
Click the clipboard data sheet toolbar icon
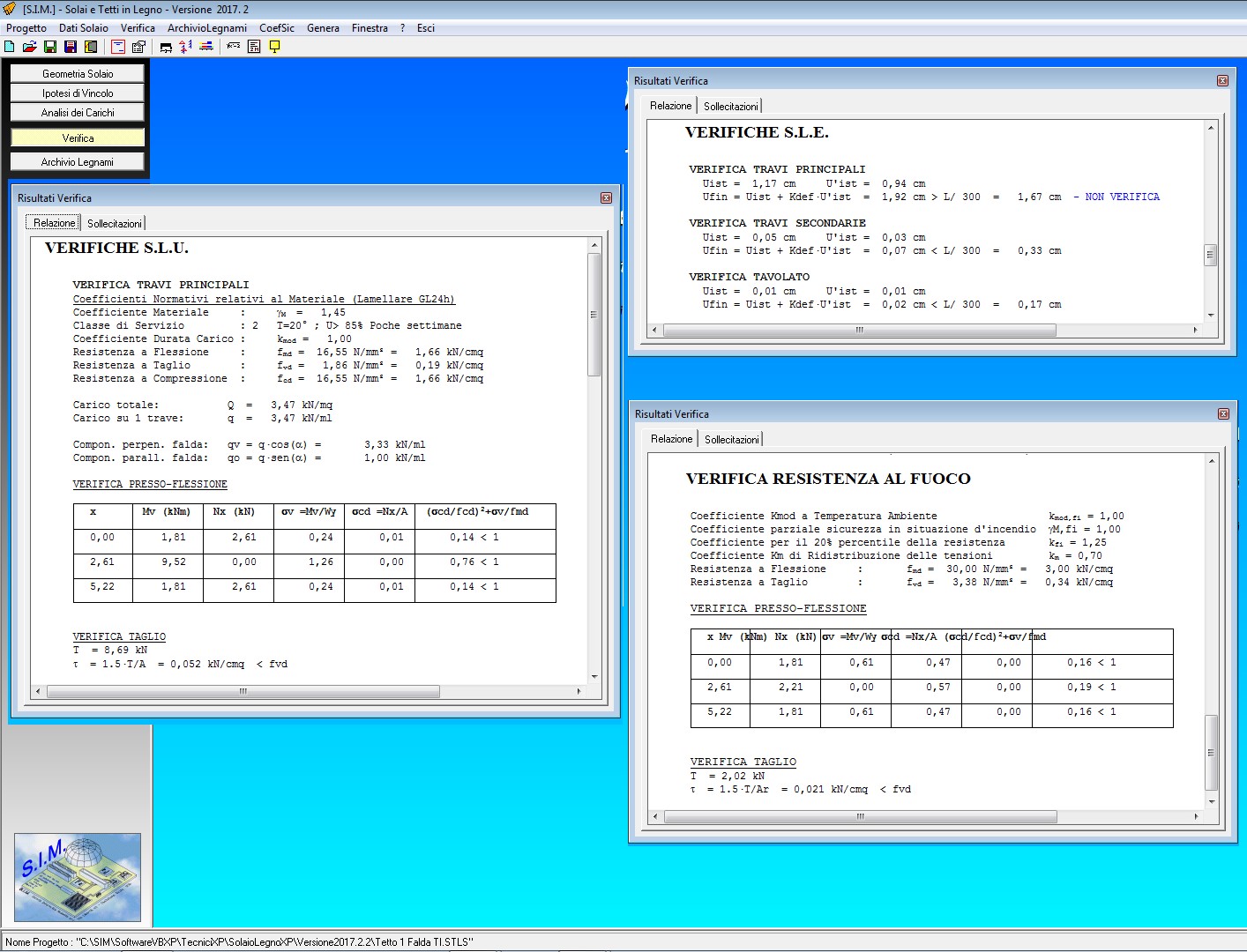138,47
